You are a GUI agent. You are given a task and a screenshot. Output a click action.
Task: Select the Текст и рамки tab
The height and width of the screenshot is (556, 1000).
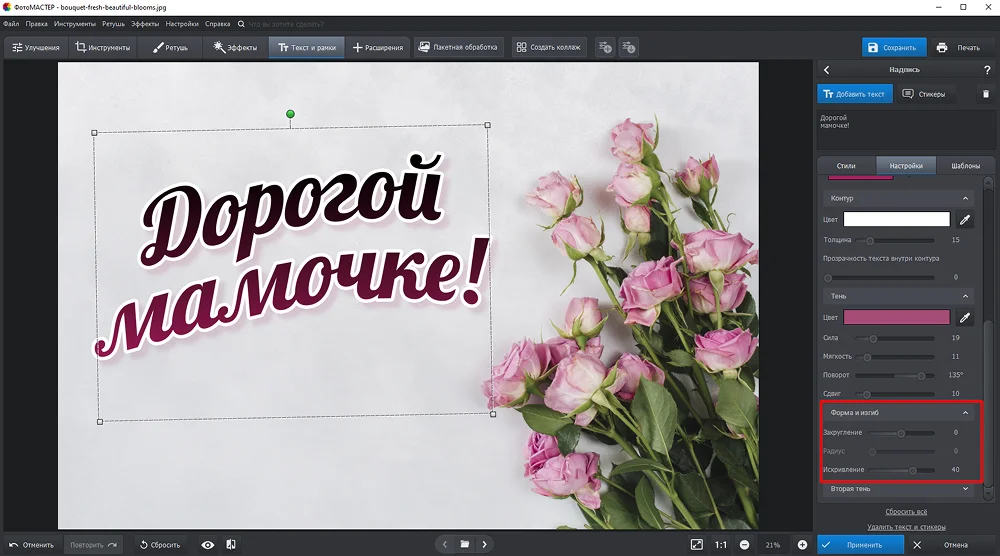pyautogui.click(x=307, y=47)
